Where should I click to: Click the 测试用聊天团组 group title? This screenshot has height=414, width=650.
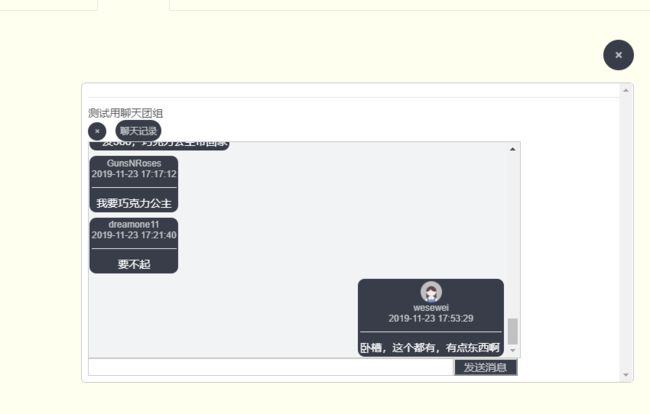coord(126,113)
